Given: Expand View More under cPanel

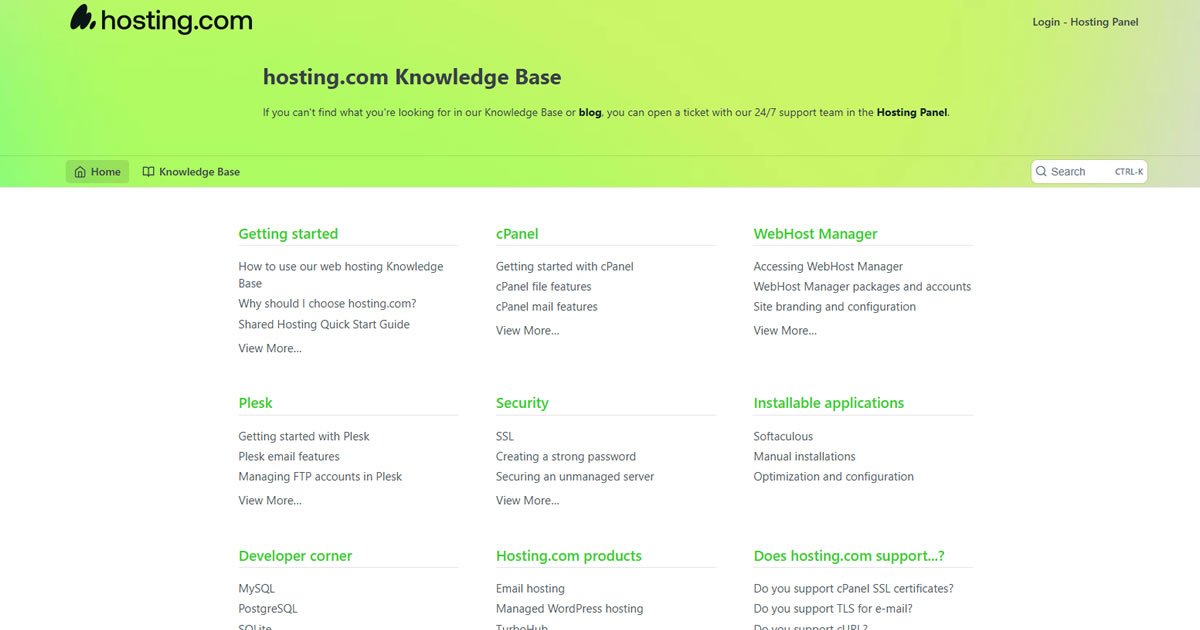Looking at the screenshot, I should tap(527, 331).
